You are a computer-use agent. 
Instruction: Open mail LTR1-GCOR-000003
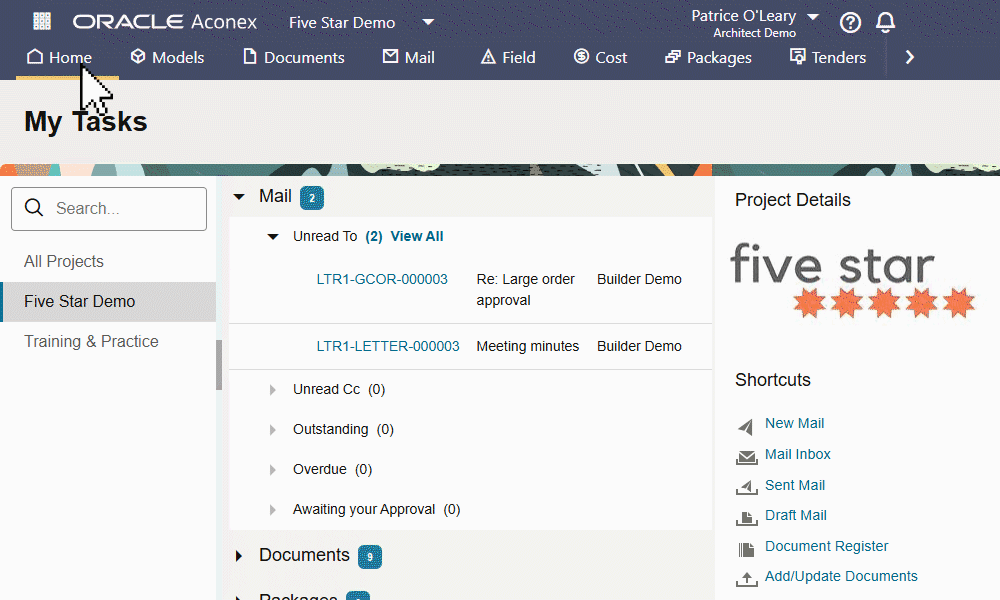(x=382, y=279)
